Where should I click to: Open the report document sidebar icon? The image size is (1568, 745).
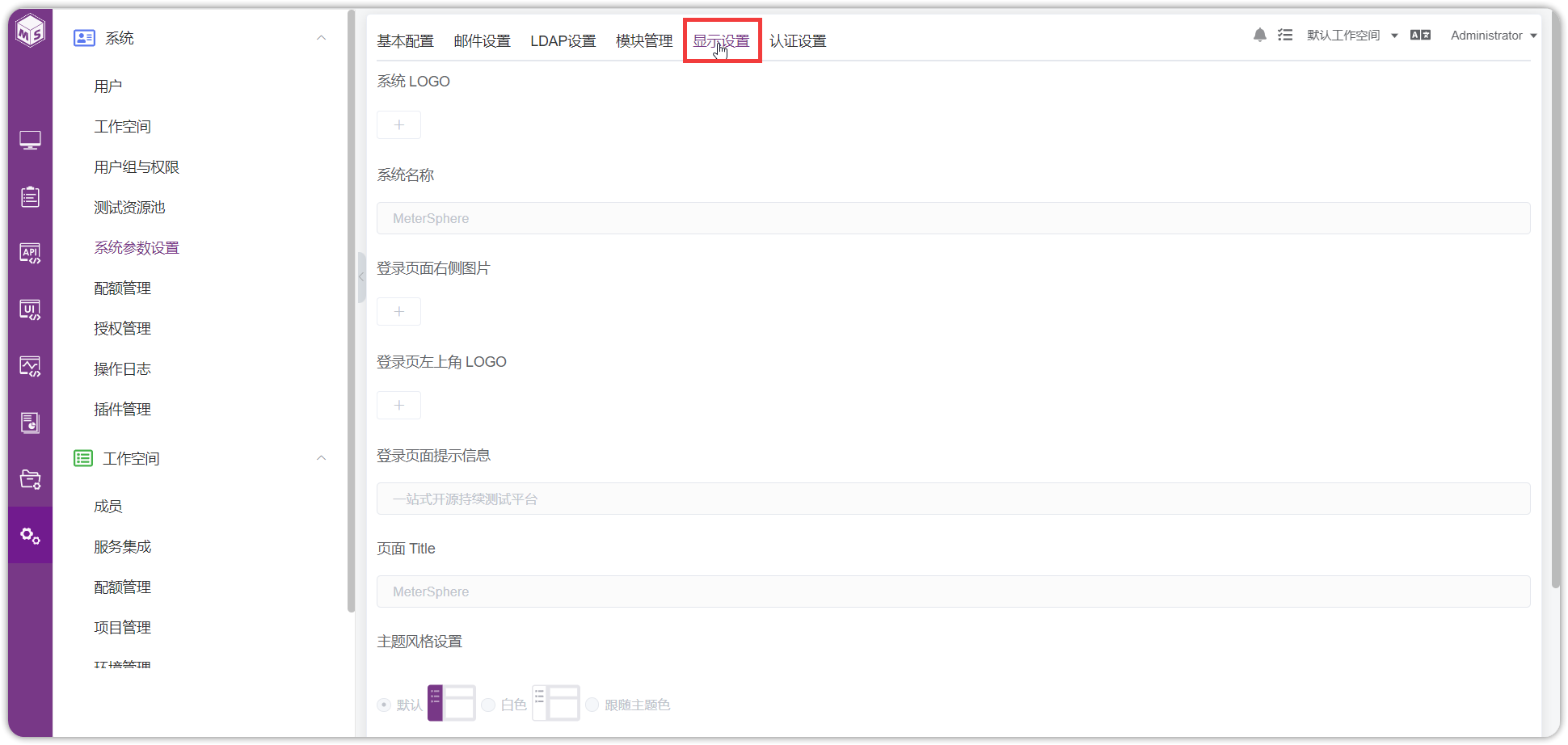(x=30, y=423)
